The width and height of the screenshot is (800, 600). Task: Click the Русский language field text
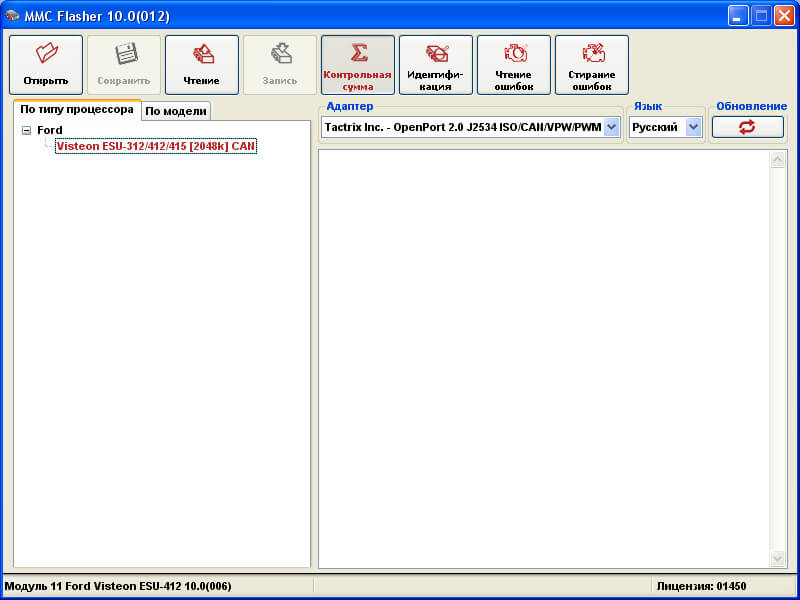655,127
